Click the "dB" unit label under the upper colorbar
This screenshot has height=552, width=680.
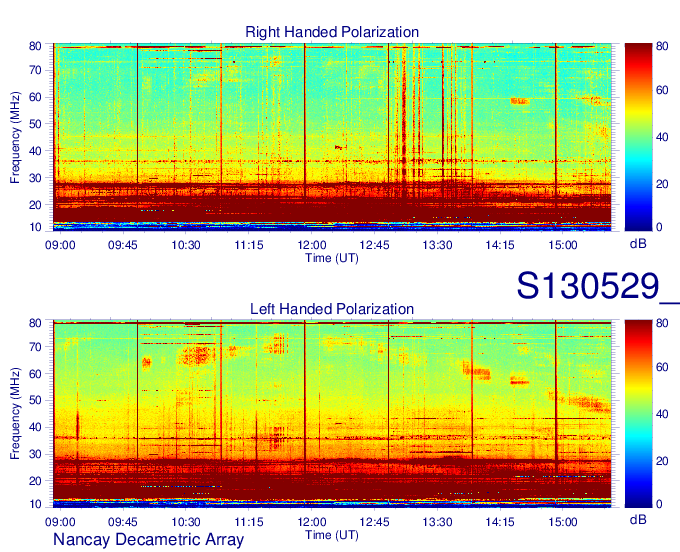[638, 244]
